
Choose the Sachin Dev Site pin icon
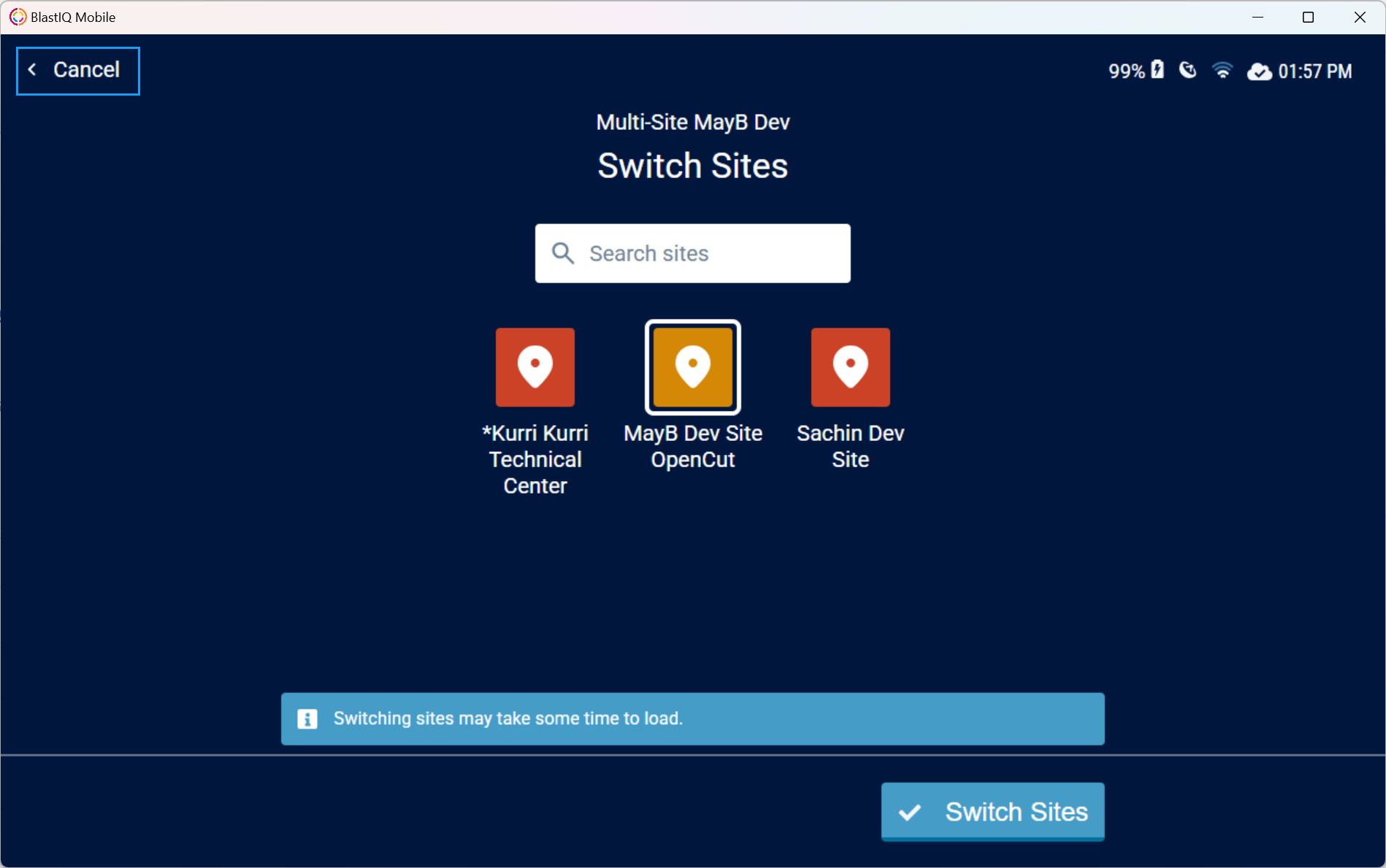coord(850,366)
